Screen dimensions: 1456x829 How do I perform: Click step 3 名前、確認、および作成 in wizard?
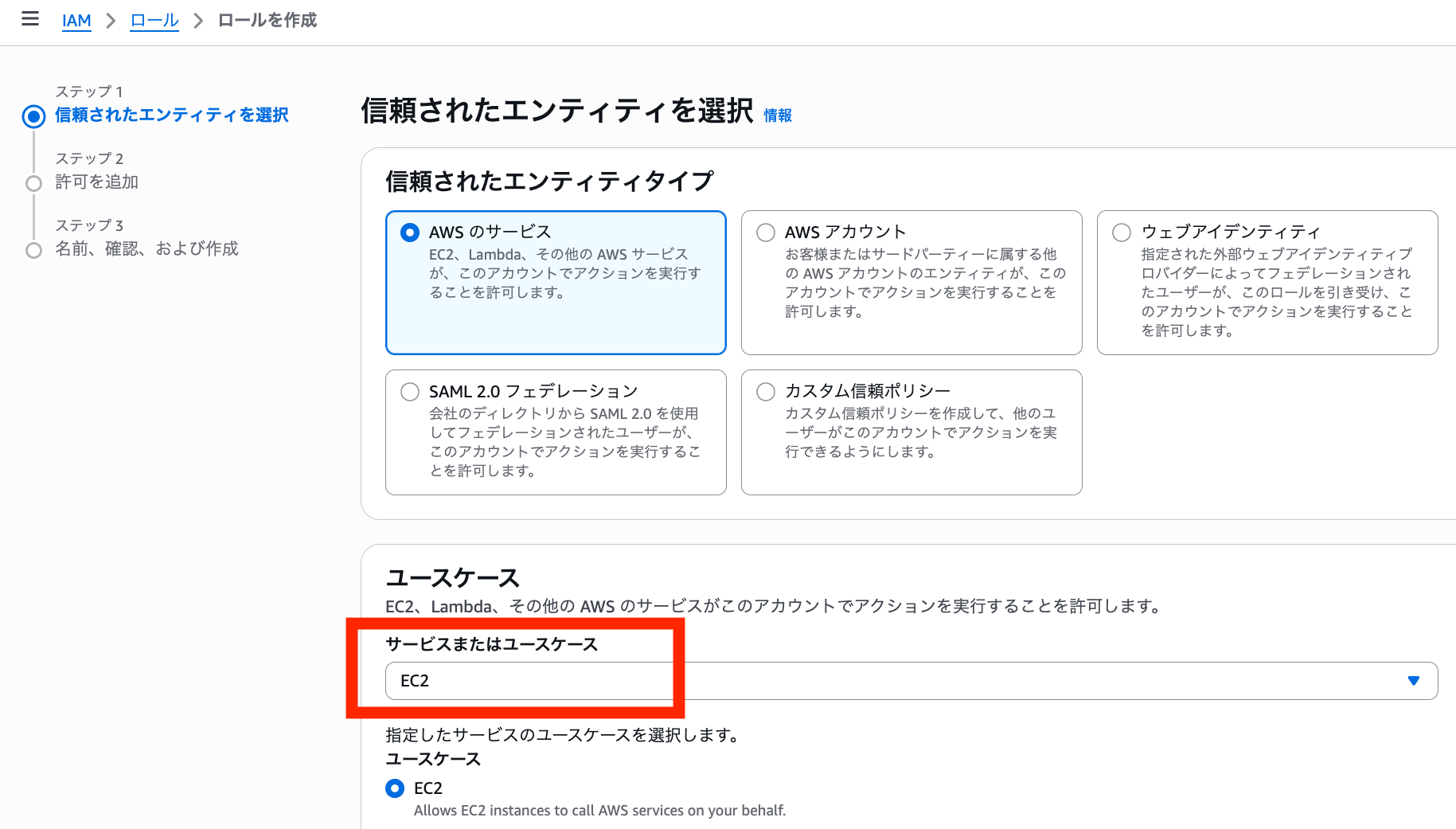(146, 249)
